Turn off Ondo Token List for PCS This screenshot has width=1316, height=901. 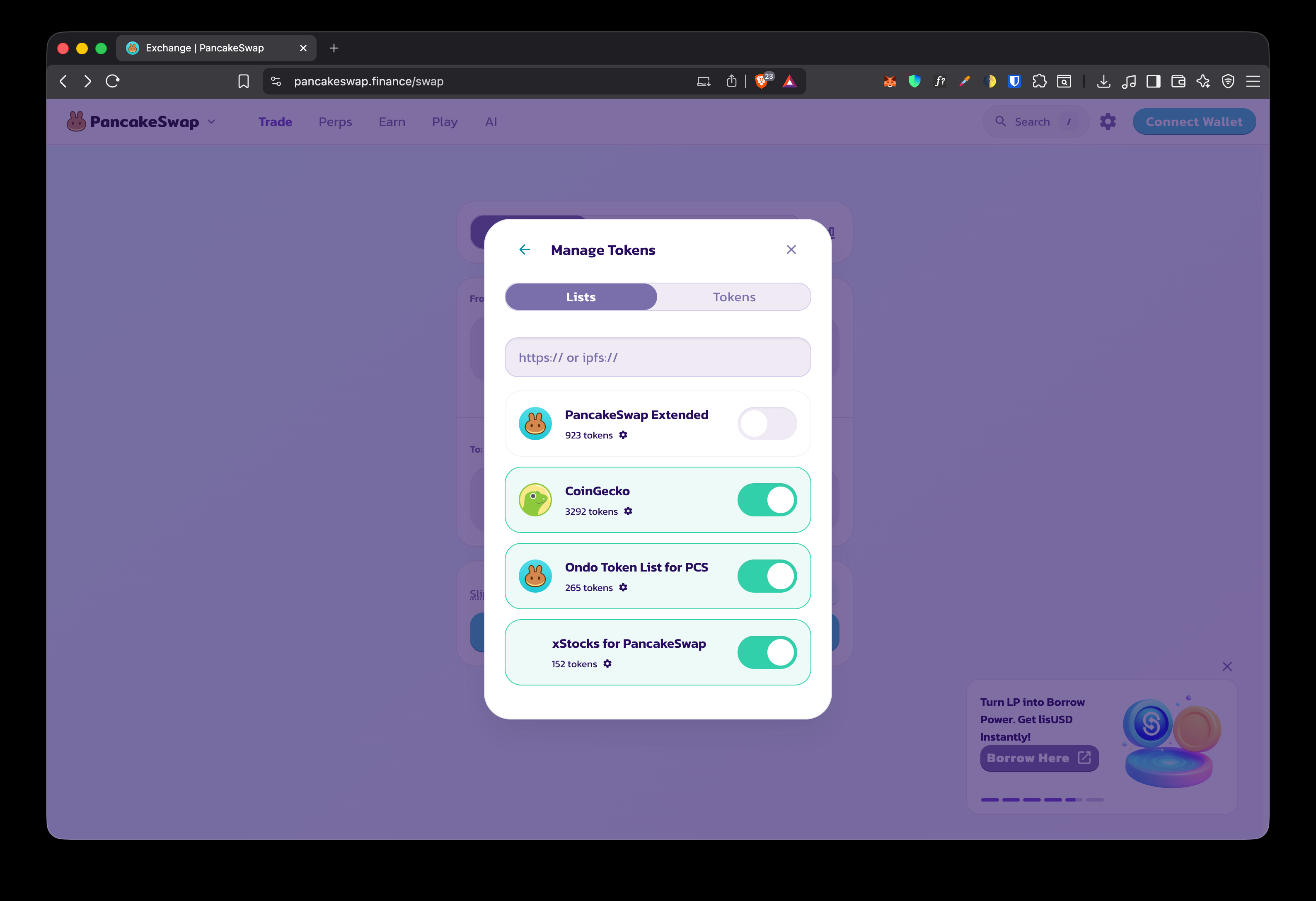point(767,576)
